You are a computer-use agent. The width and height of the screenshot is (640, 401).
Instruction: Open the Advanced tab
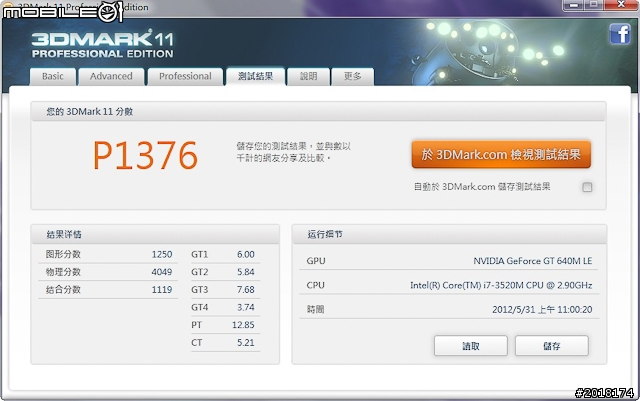click(x=111, y=76)
